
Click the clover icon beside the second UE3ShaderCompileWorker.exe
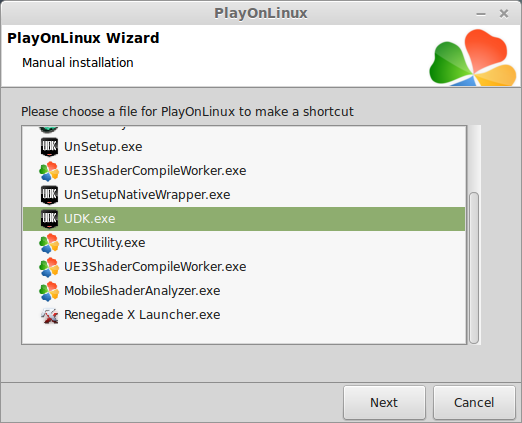coord(49,267)
